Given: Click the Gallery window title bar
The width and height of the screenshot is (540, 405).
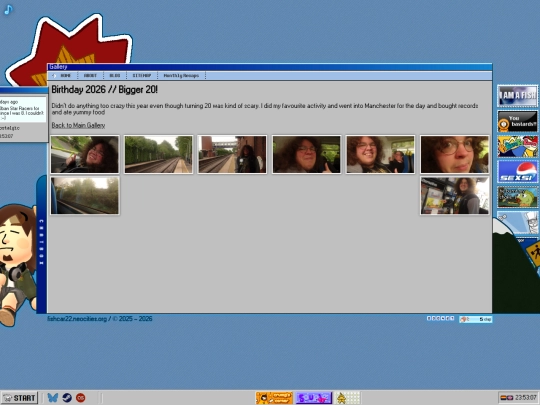Looking at the screenshot, I should click(x=270, y=67).
